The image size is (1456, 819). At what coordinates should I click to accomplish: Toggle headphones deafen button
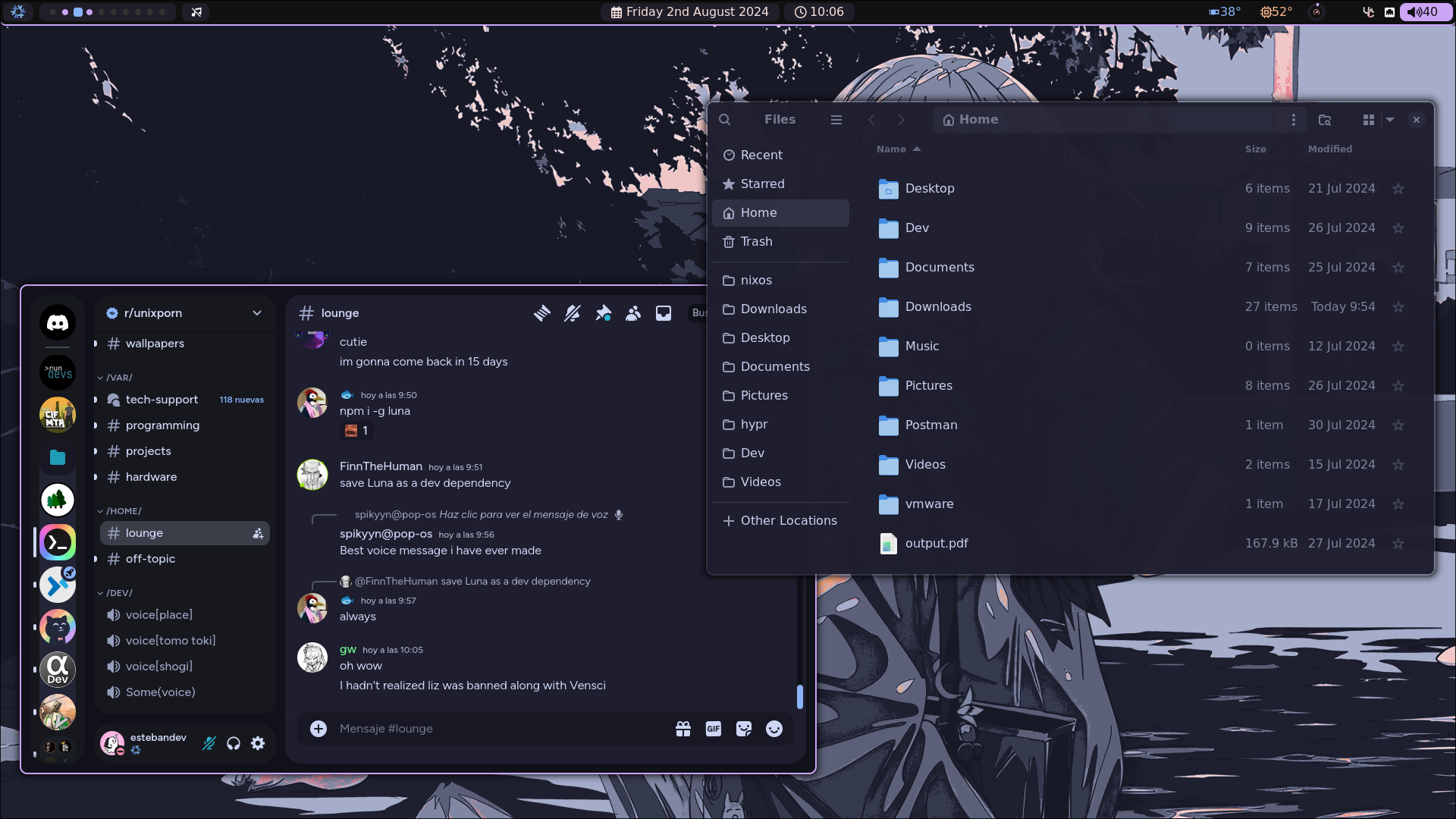pyautogui.click(x=234, y=743)
